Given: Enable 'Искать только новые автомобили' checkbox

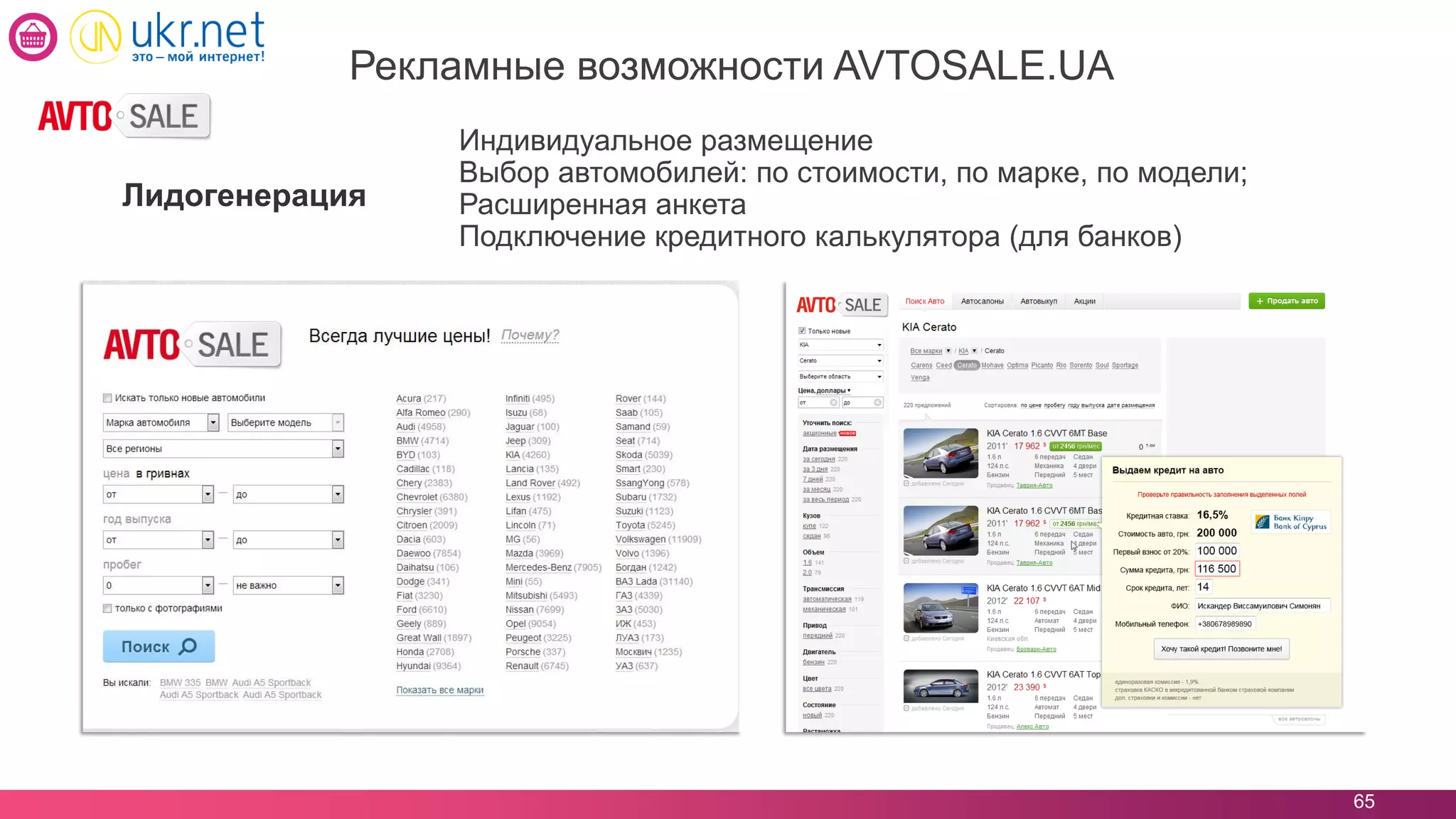Looking at the screenshot, I should point(107,398).
